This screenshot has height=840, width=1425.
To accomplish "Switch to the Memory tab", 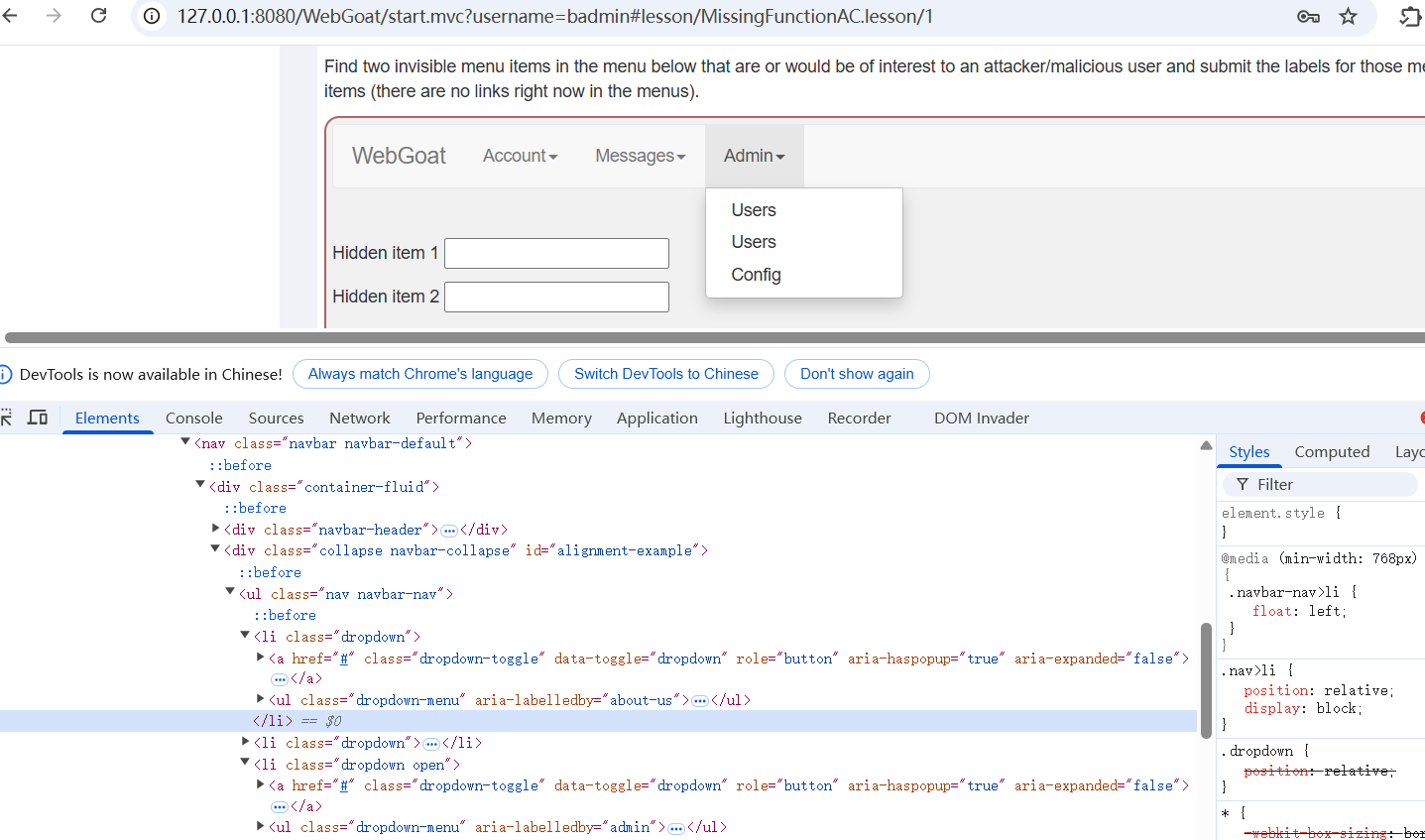I will [561, 418].
